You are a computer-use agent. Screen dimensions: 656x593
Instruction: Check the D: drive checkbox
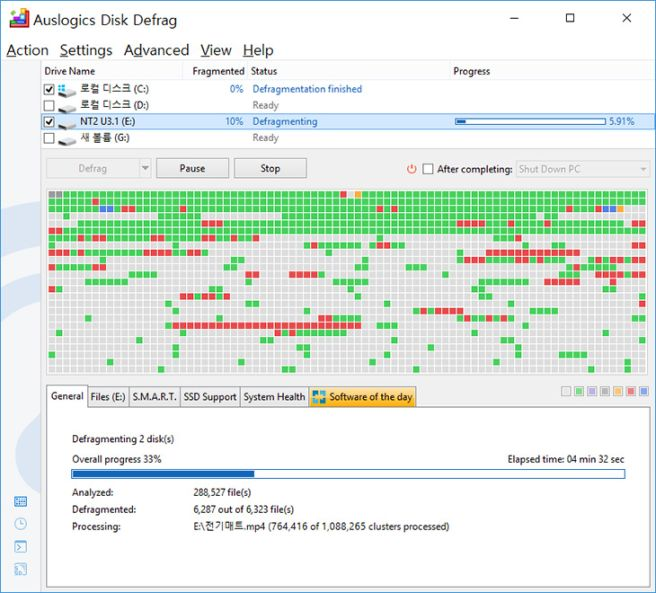pyautogui.click(x=49, y=105)
